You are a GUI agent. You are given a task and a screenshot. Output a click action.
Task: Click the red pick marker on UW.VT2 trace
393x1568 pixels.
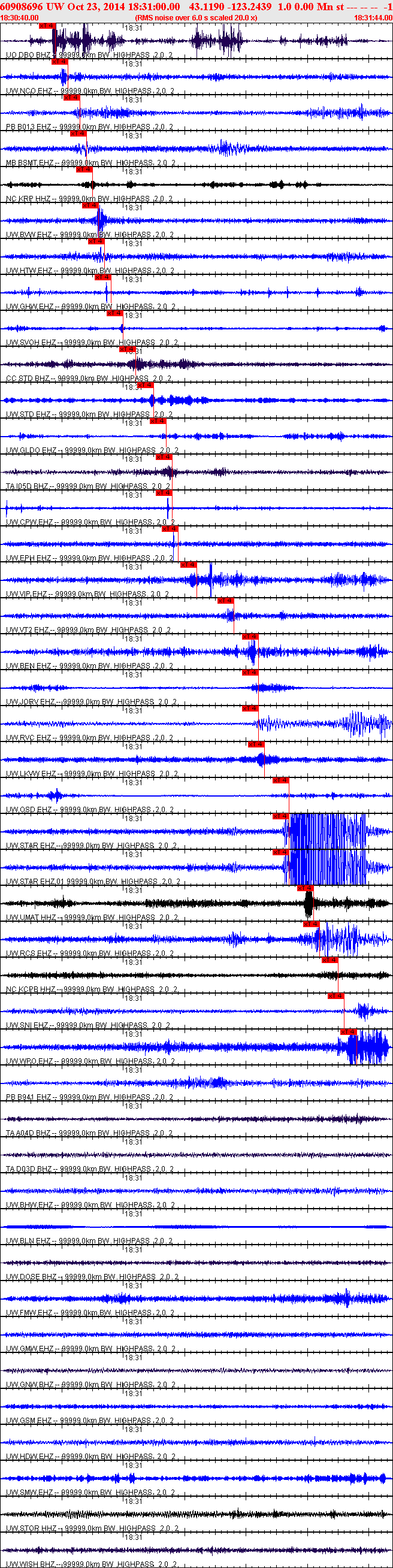(x=225, y=600)
